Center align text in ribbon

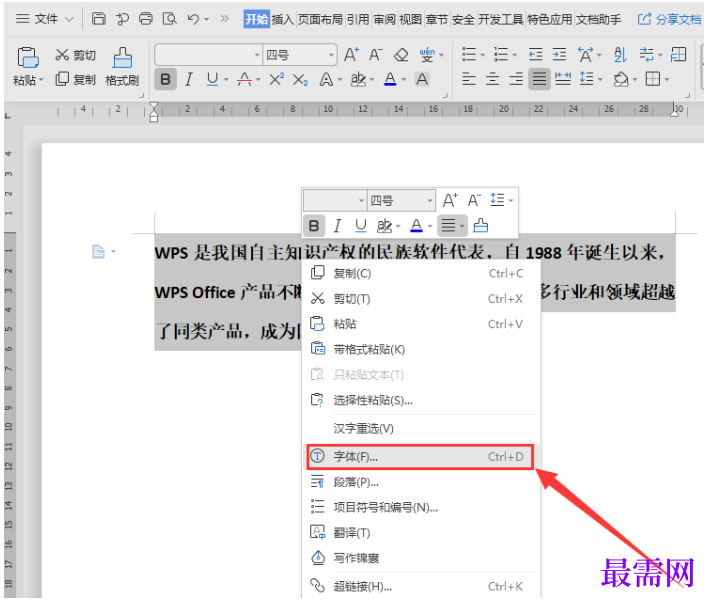pyautogui.click(x=492, y=80)
